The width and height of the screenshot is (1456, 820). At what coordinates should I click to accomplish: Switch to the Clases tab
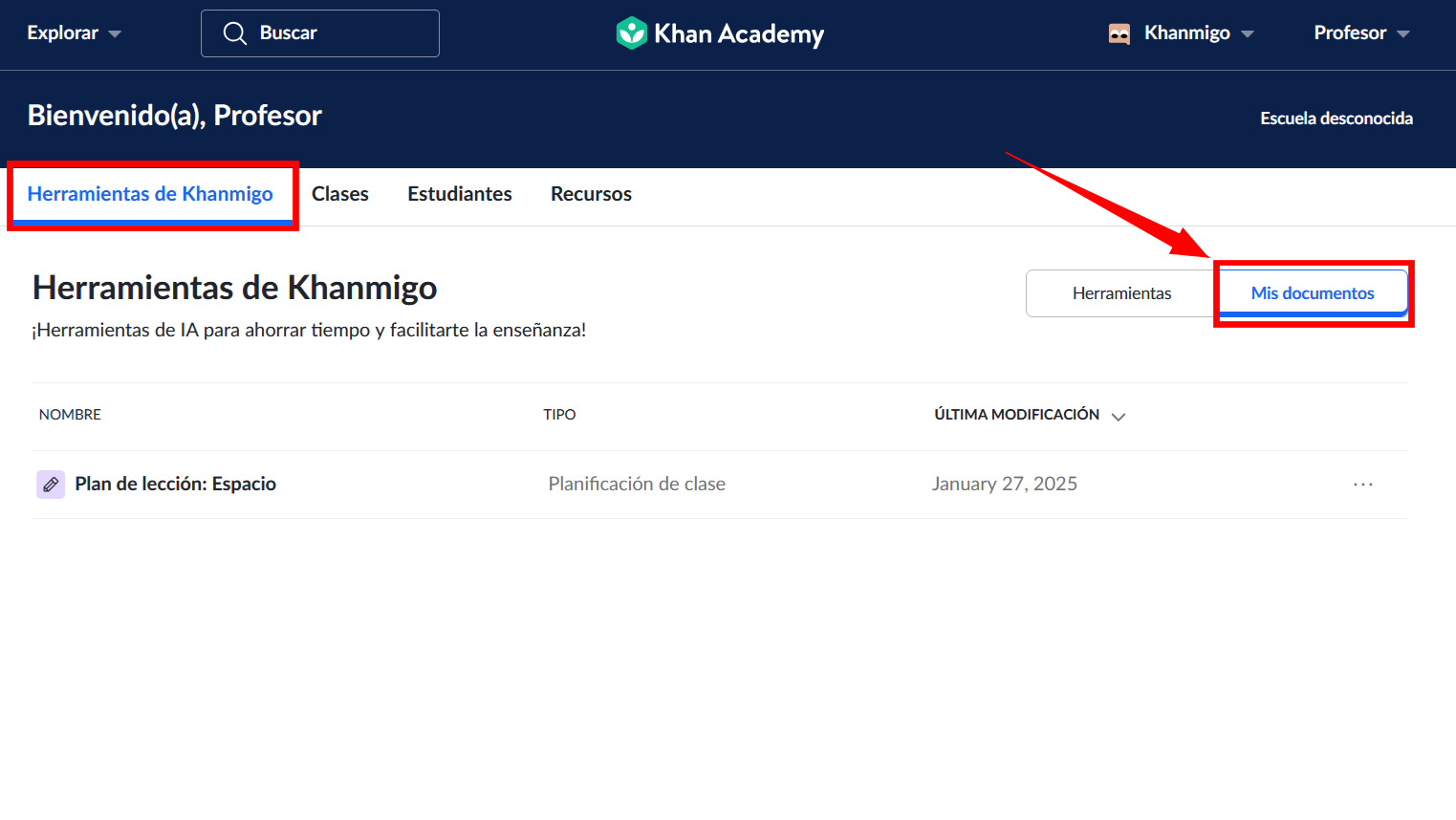point(340,194)
